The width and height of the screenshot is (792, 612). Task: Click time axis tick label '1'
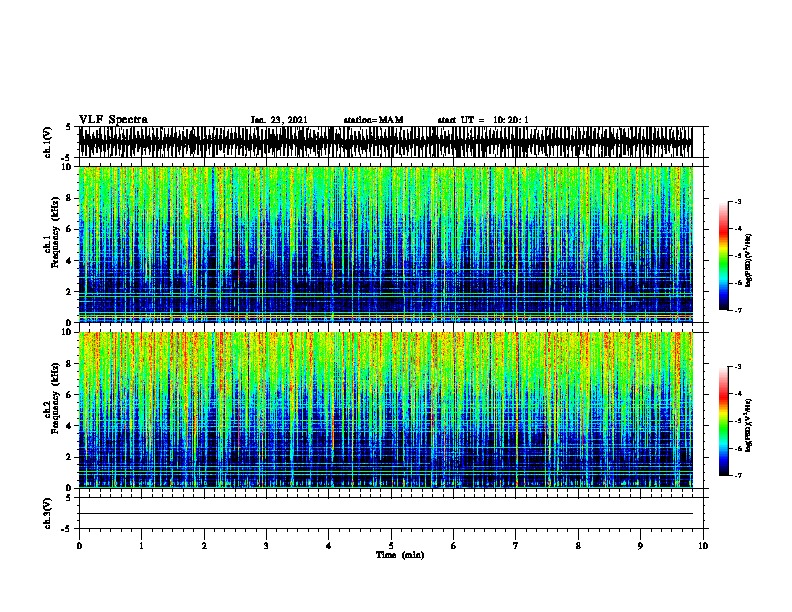(x=141, y=546)
